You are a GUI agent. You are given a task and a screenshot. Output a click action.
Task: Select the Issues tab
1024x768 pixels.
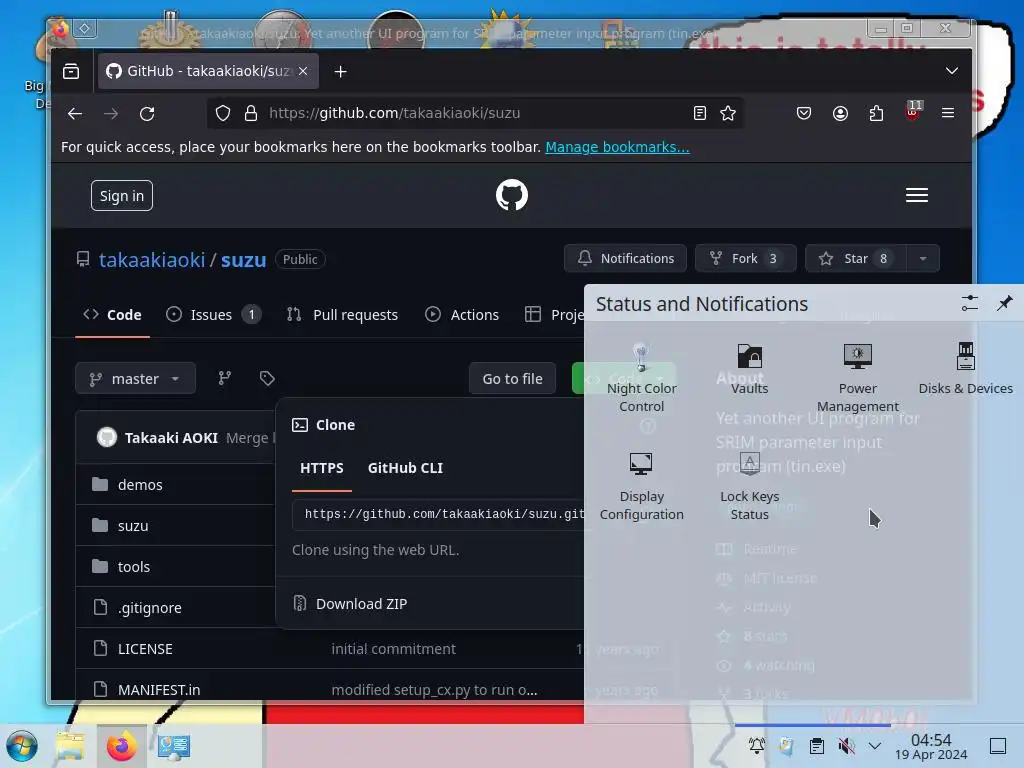[x=213, y=315]
